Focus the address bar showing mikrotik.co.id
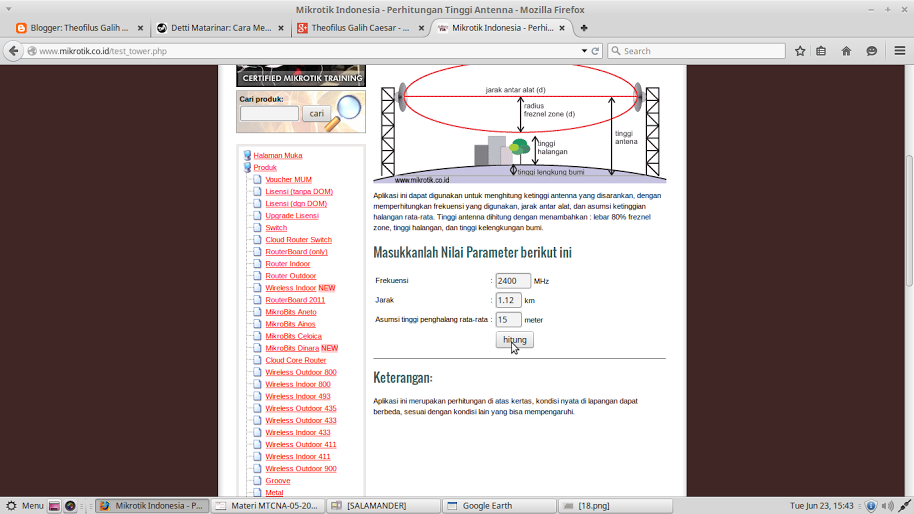 click(303, 51)
